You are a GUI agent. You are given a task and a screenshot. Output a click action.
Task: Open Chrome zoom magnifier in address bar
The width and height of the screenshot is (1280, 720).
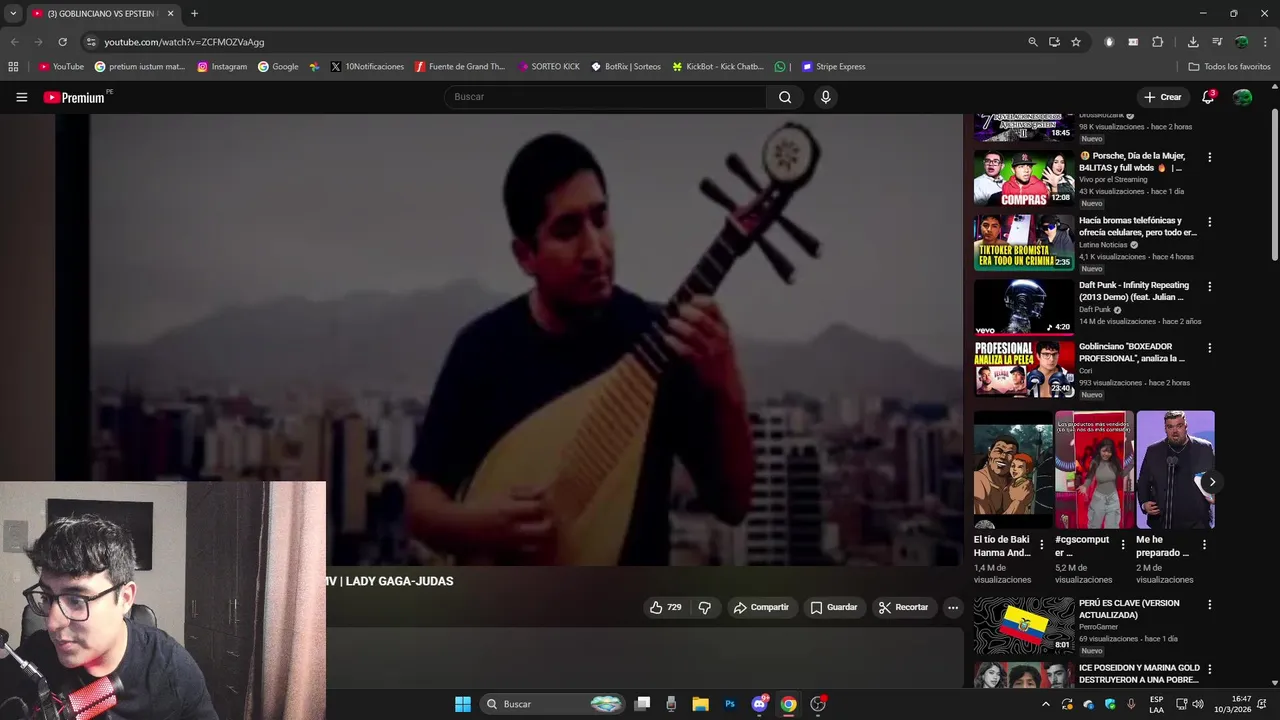point(1033,42)
